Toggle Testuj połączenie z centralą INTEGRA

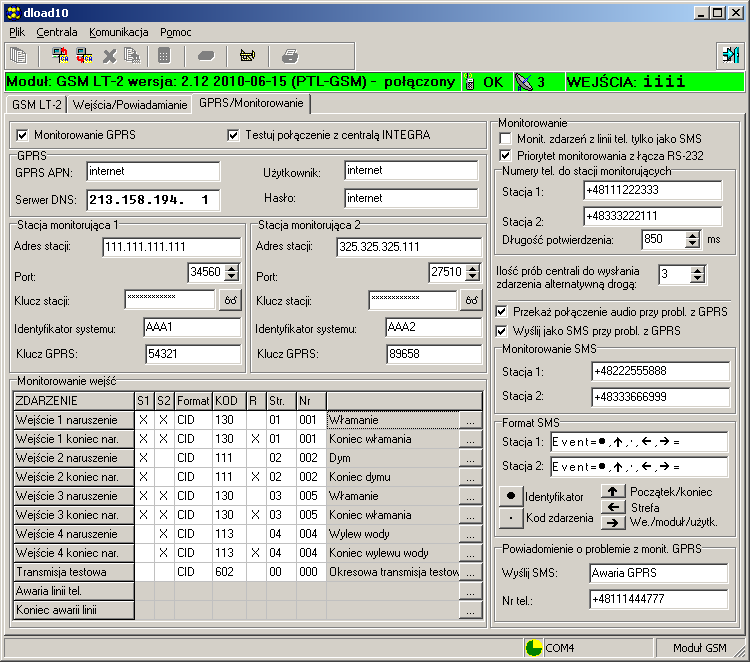[233, 135]
